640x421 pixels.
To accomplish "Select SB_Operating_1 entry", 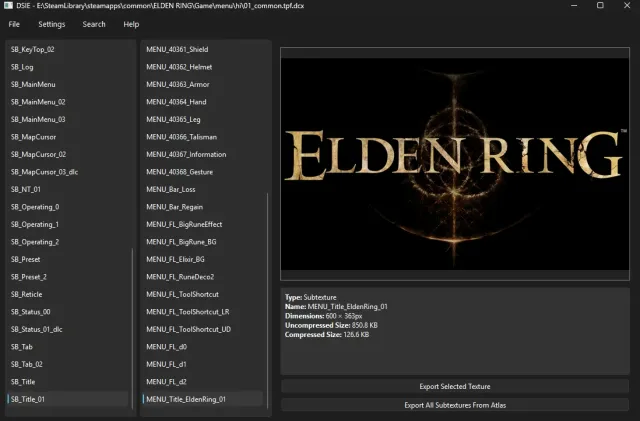I will coord(68,225).
